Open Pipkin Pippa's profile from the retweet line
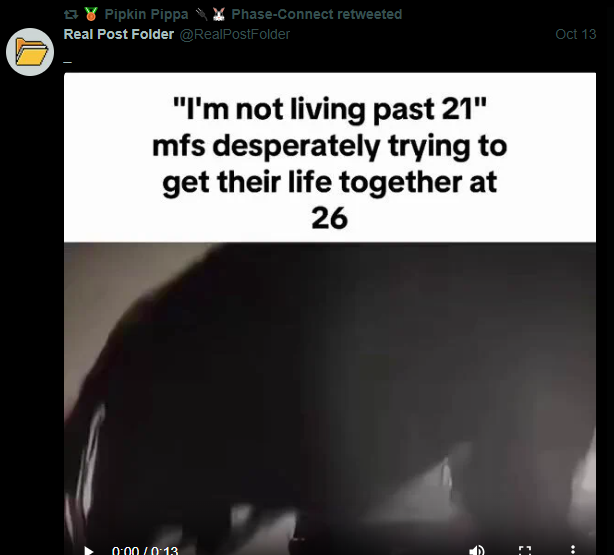The image size is (614, 555). coord(146,14)
